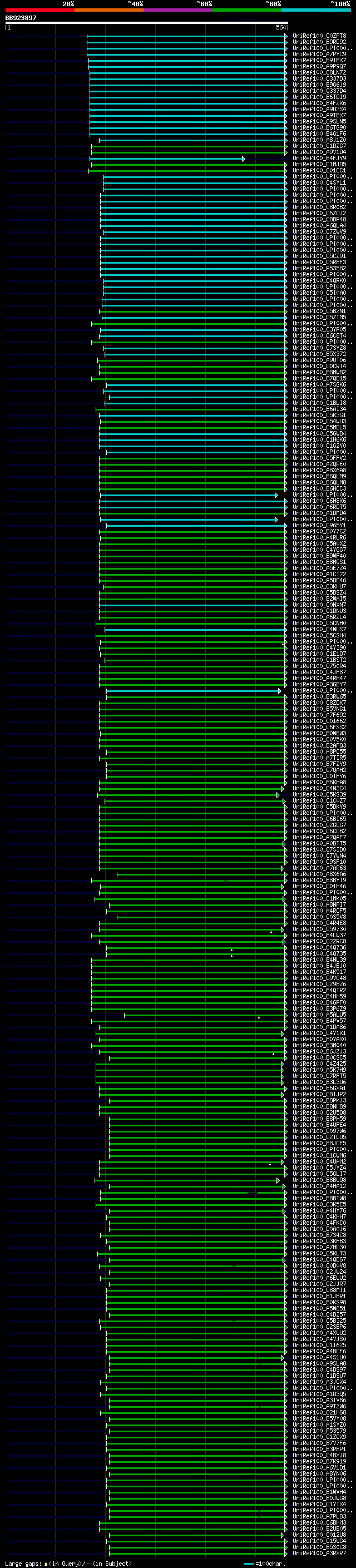
Task: Click the hit label UniRef100_A7TIR5
Action: 319,758
